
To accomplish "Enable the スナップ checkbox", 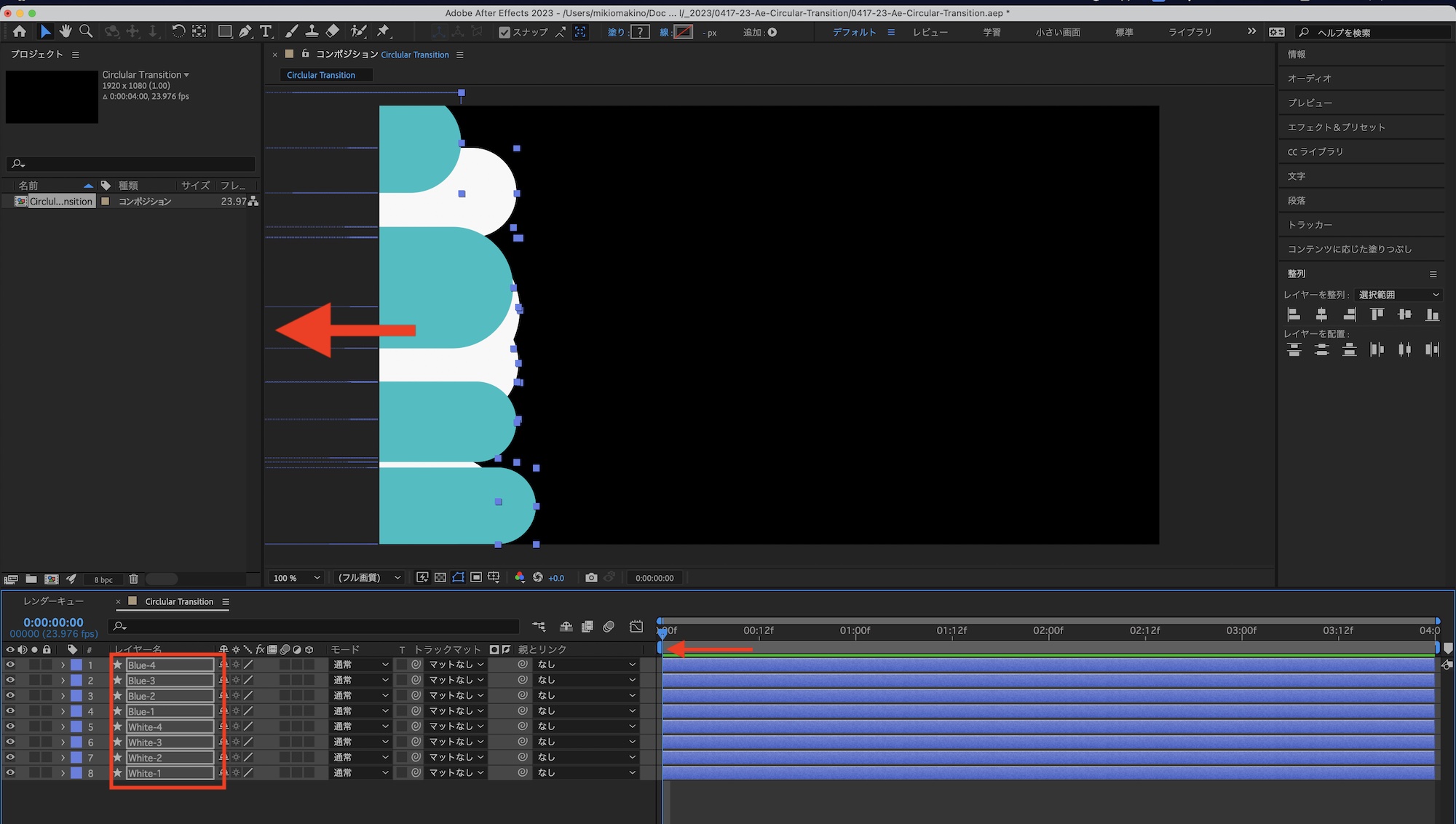I will pos(504,32).
